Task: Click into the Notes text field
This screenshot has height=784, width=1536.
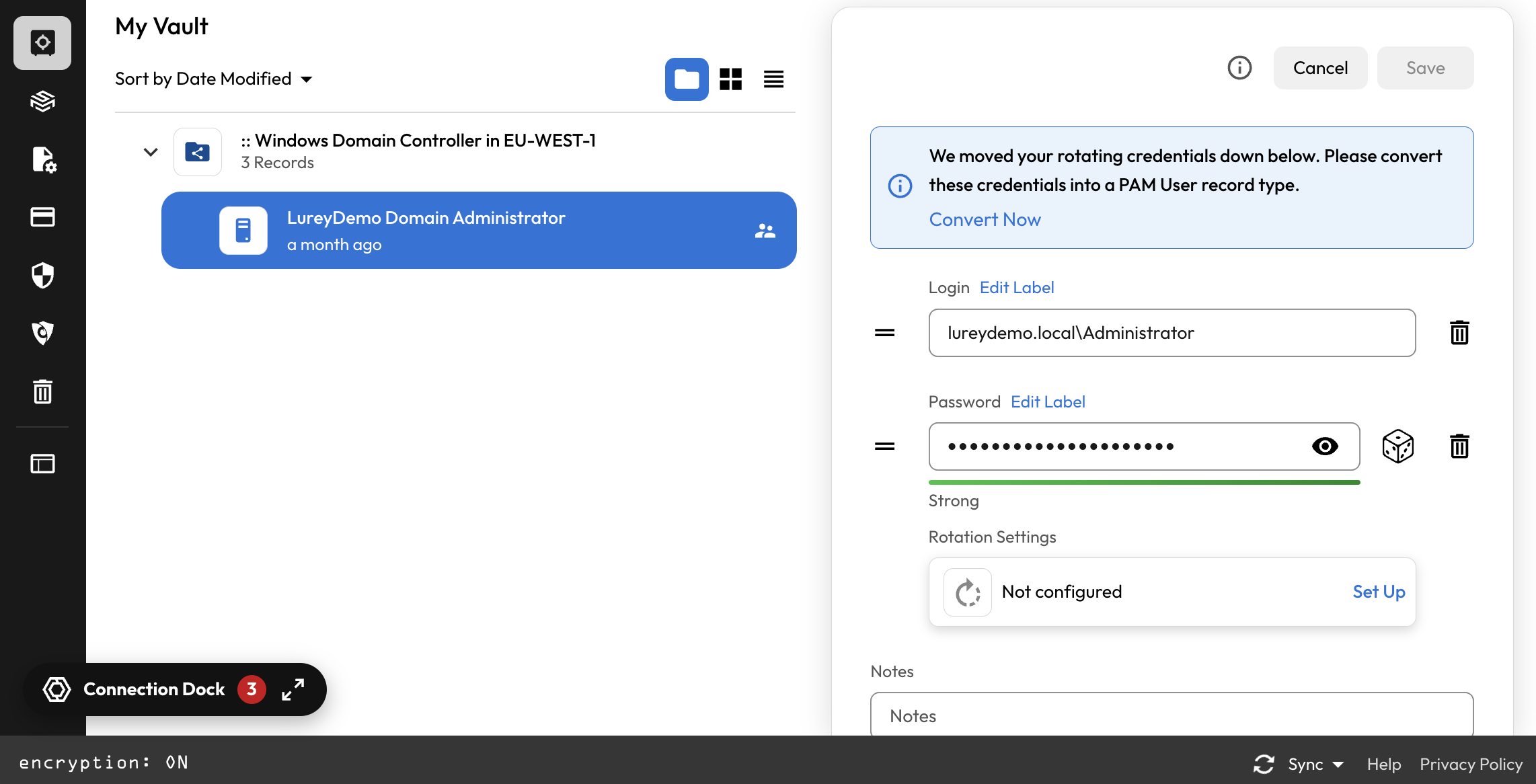Action: 1171,716
